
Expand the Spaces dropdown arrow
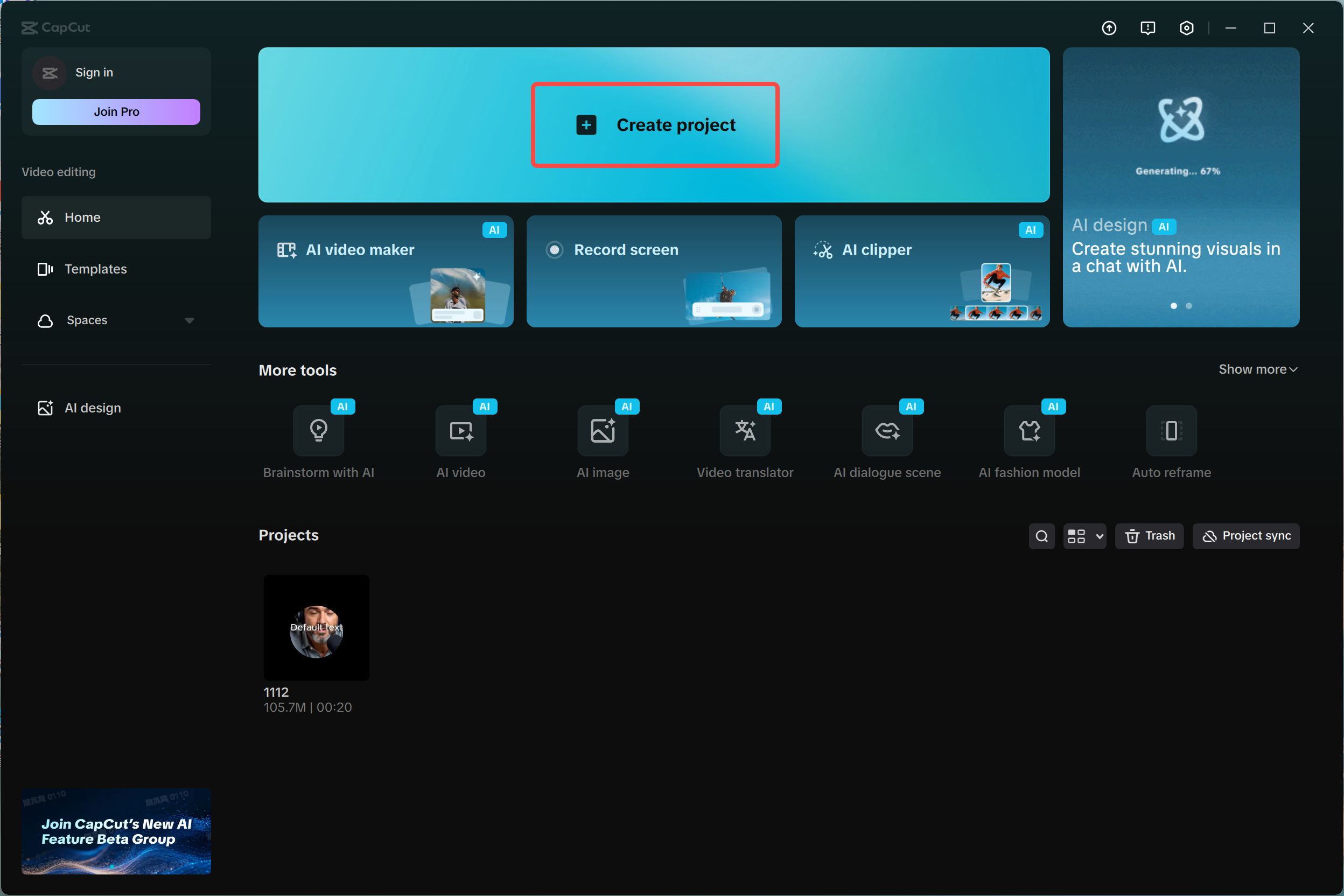pyautogui.click(x=189, y=320)
